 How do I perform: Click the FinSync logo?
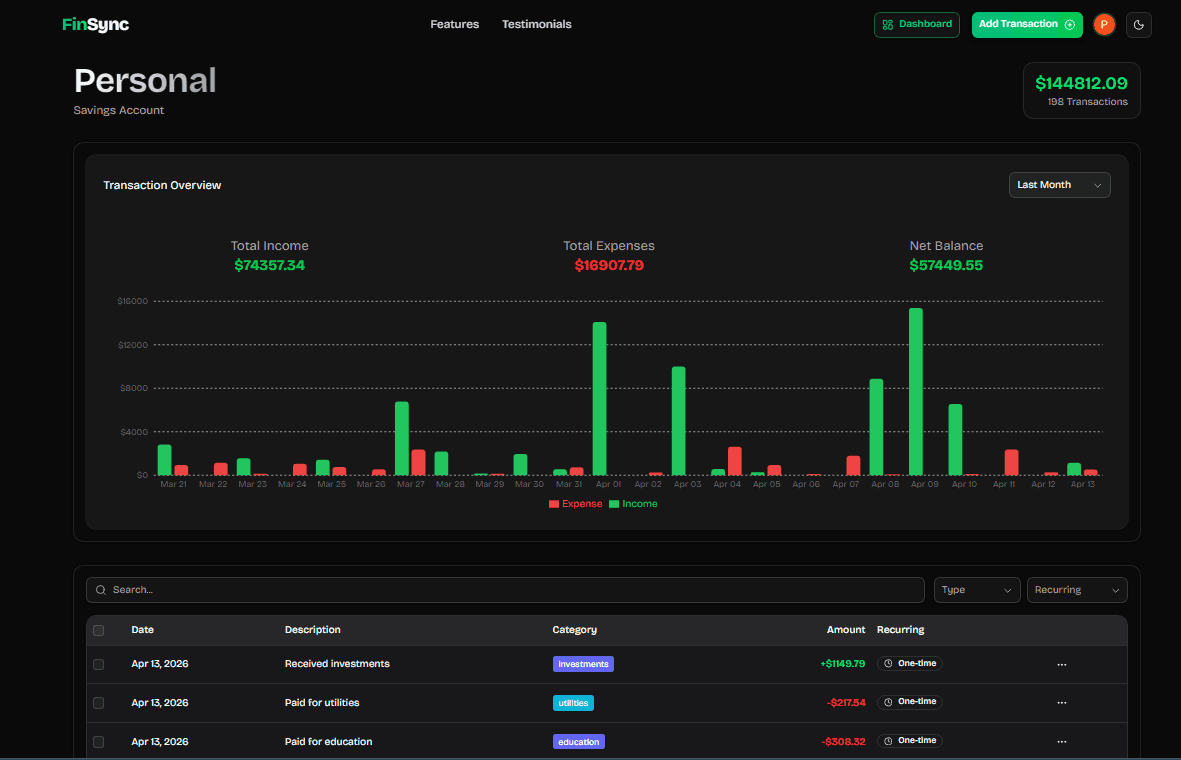[x=95, y=24]
